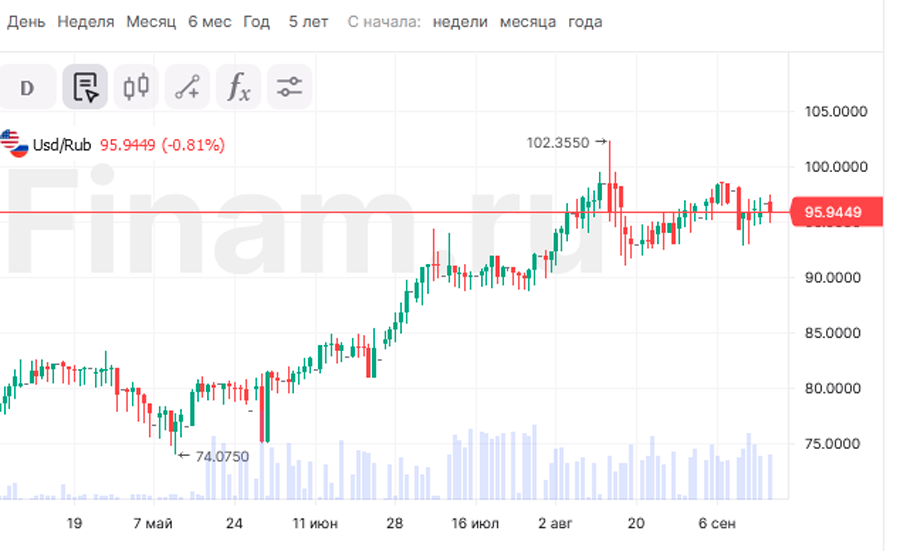This screenshot has height=551, width=900.
Task: Choose the Год period
Action: 257,22
